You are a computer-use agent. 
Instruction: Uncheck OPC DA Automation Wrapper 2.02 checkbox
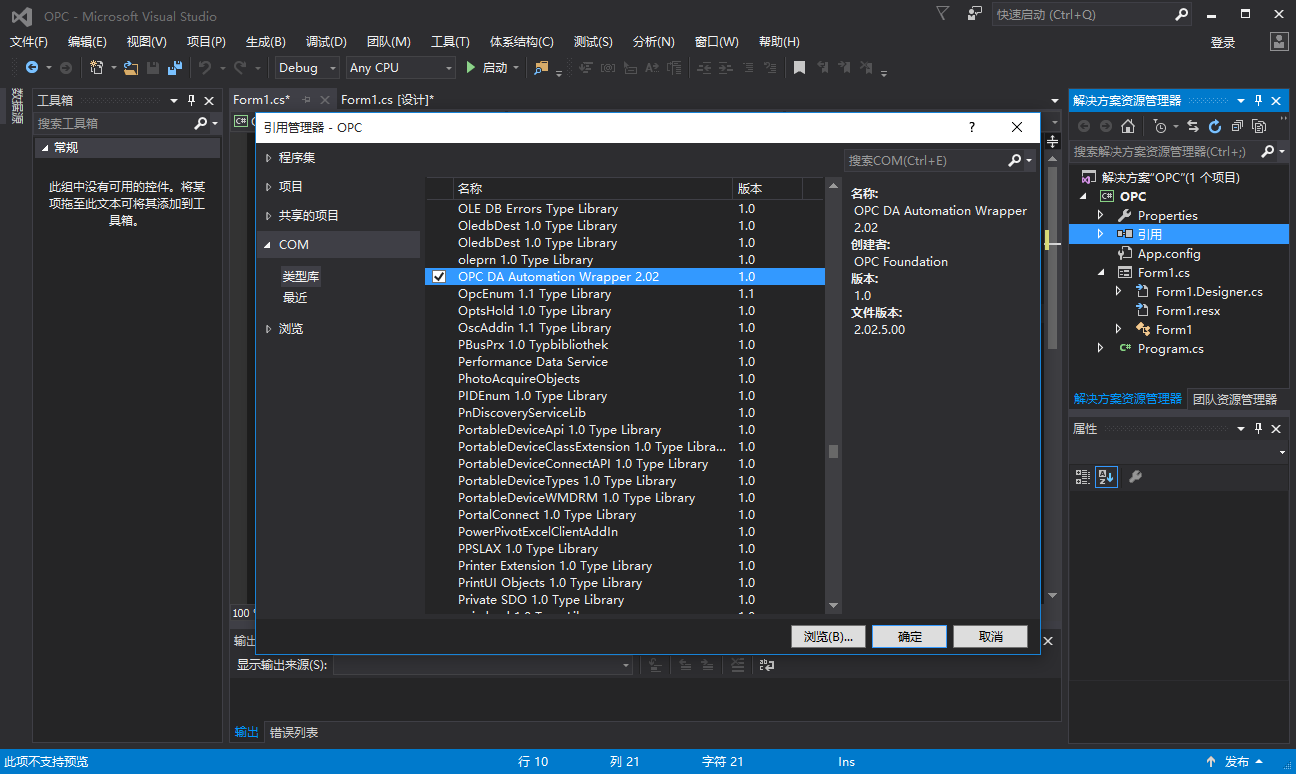(x=439, y=277)
